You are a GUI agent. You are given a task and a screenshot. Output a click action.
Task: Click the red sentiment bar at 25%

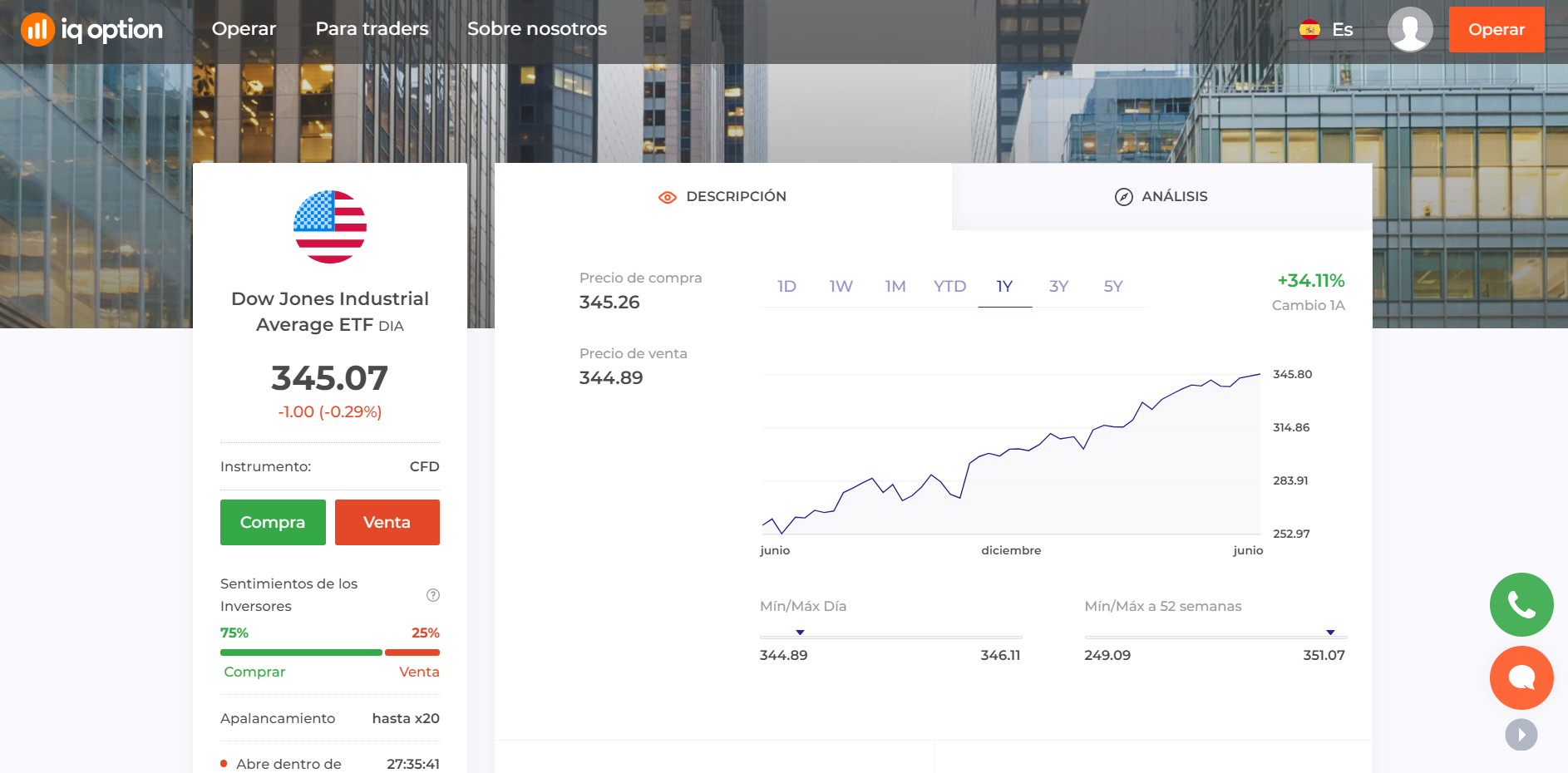click(412, 652)
